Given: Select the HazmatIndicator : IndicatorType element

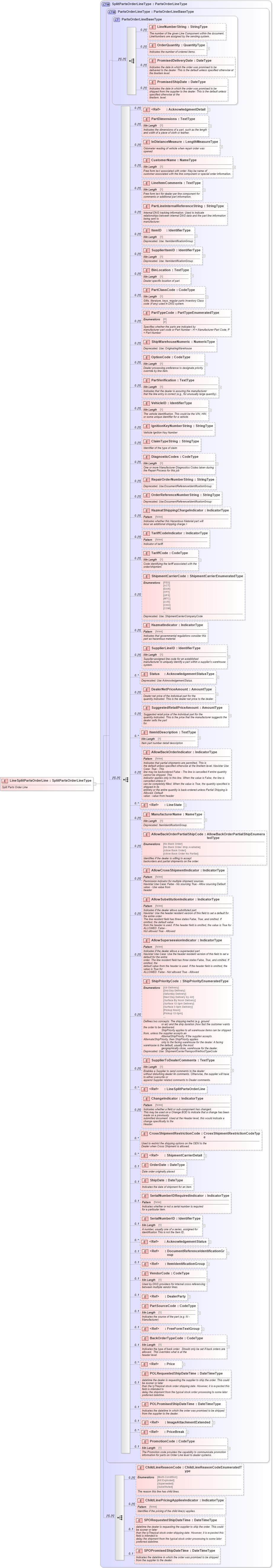Looking at the screenshot, I should click(x=174, y=632).
